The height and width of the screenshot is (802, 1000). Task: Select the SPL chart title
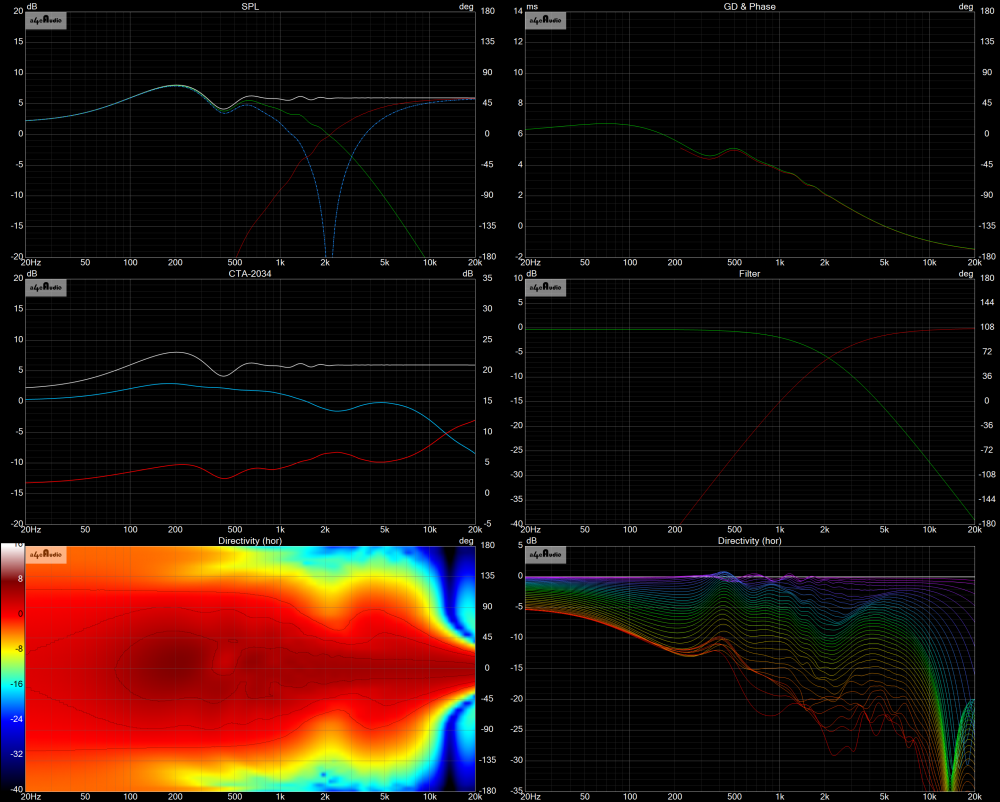coord(249,6)
